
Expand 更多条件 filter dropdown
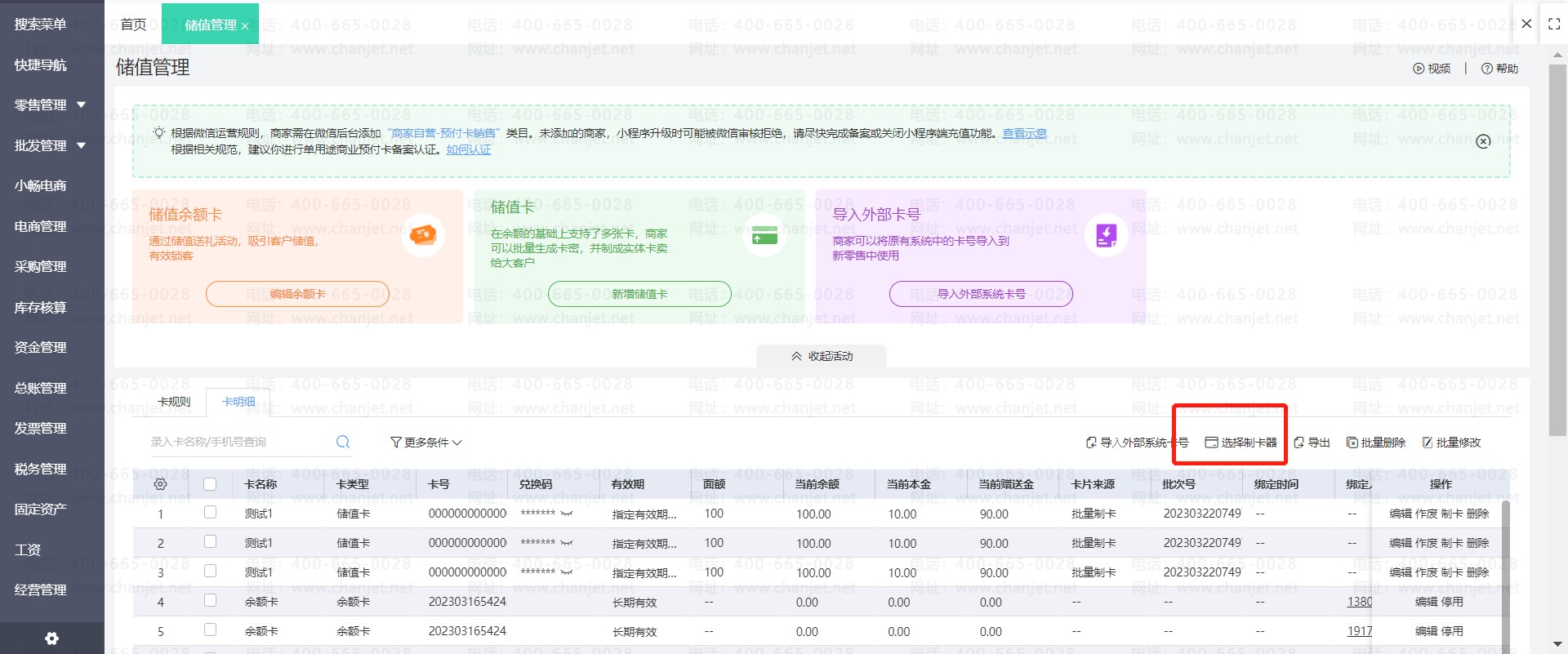(x=426, y=443)
